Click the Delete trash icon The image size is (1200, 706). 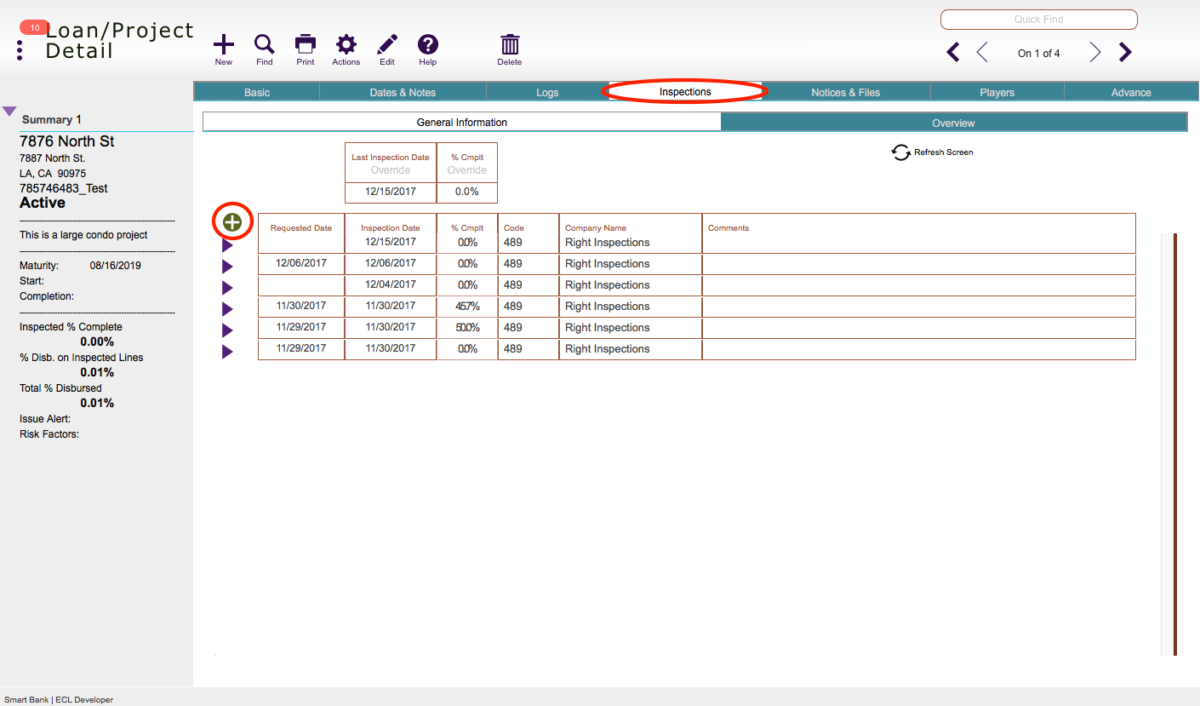[x=509, y=45]
